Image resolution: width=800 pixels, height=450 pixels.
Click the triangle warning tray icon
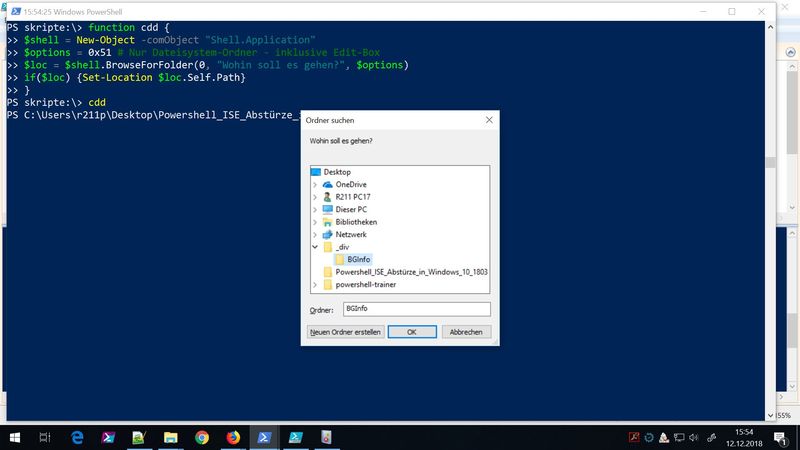(664, 437)
